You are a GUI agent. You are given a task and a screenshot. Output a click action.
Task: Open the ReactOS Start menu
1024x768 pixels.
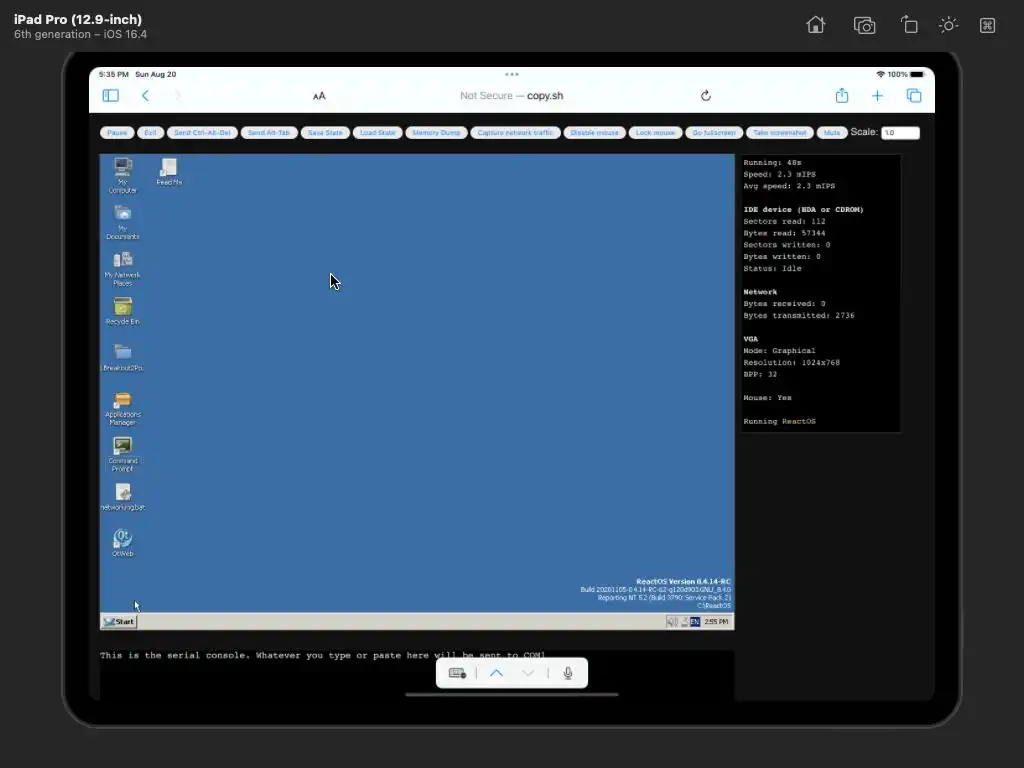pos(119,622)
